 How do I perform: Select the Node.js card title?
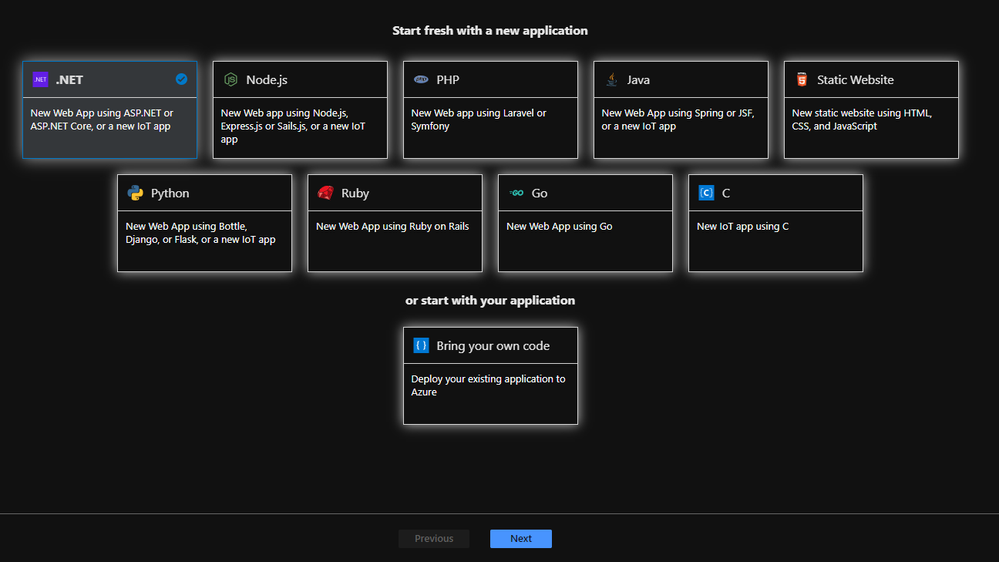[266, 80]
